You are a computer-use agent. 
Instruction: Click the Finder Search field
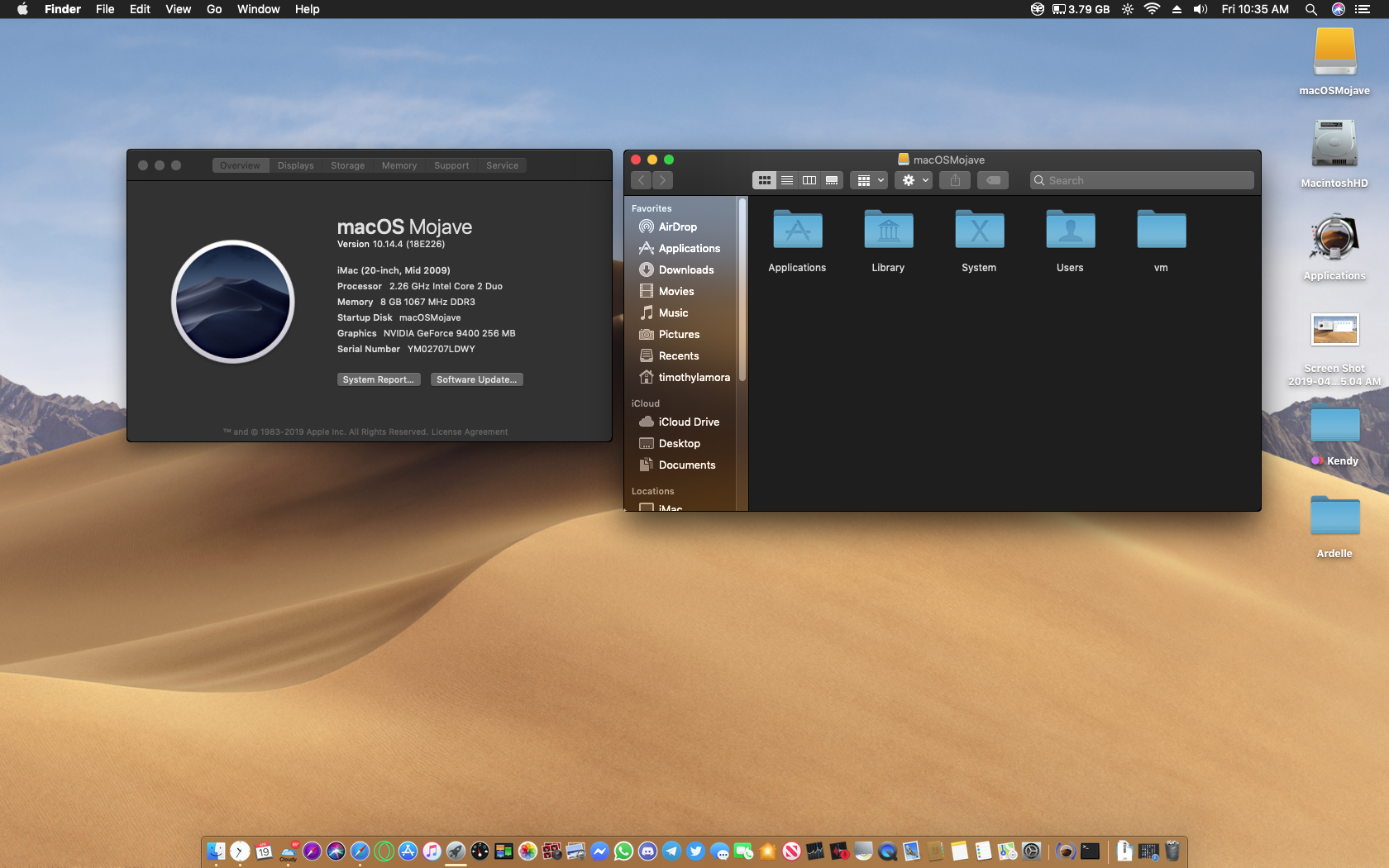(x=1142, y=180)
